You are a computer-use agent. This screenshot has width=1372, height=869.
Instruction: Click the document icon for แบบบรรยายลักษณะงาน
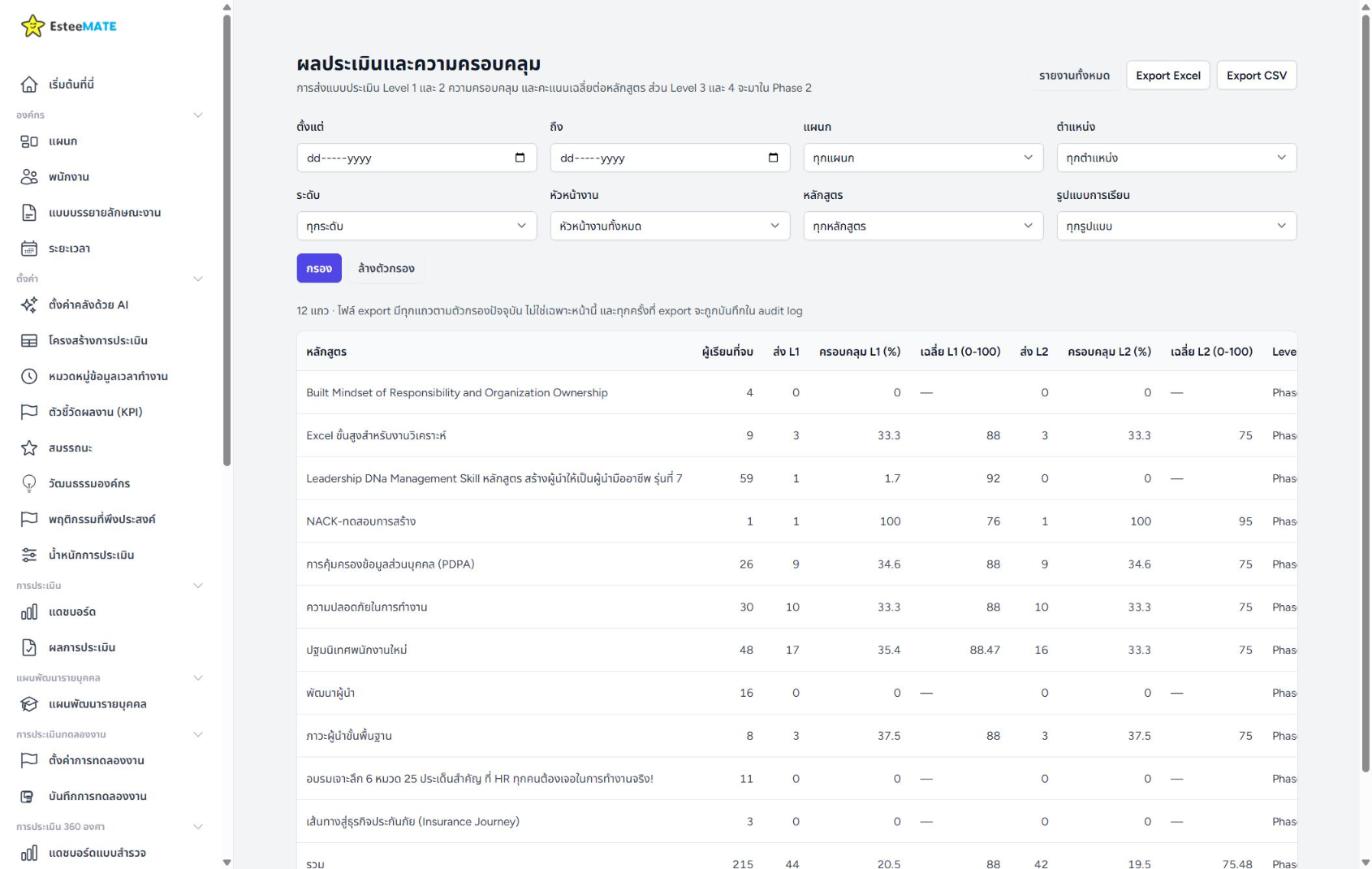click(30, 213)
